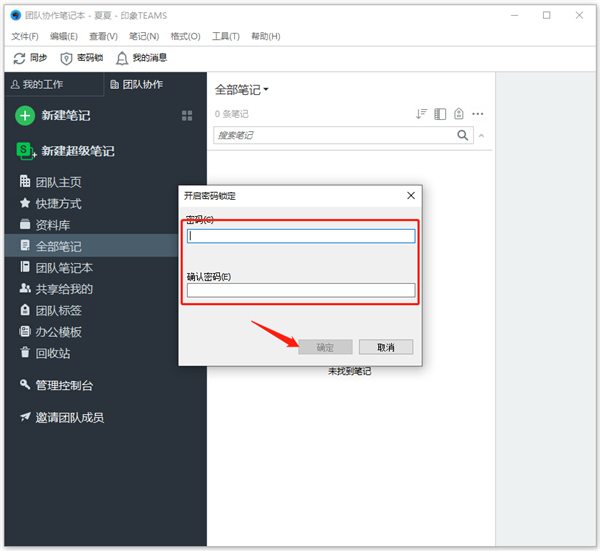Click the 新建笔记 label
The height and width of the screenshot is (551, 600).
pos(66,116)
